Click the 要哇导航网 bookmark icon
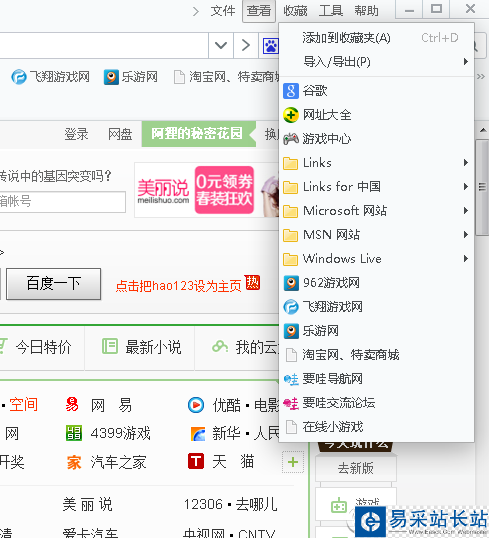The width and height of the screenshot is (489, 538). (291, 379)
